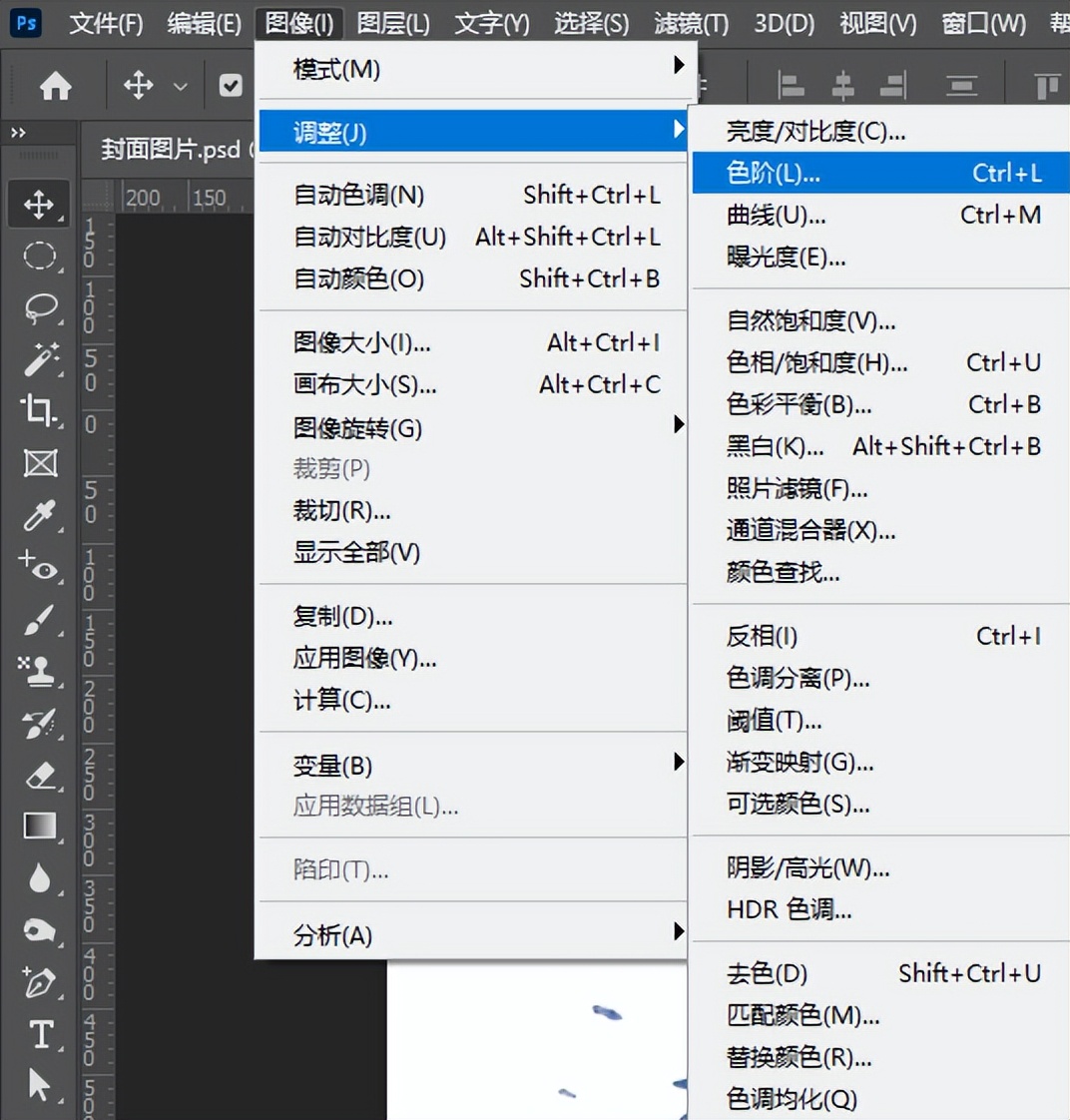Click the align right edges icon
1070x1120 pixels.
point(893,87)
